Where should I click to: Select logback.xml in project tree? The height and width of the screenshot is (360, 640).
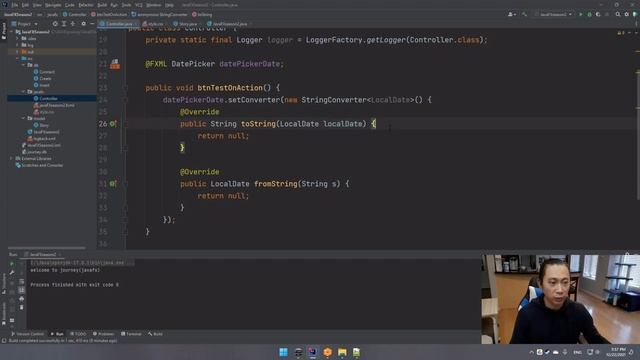coord(42,139)
